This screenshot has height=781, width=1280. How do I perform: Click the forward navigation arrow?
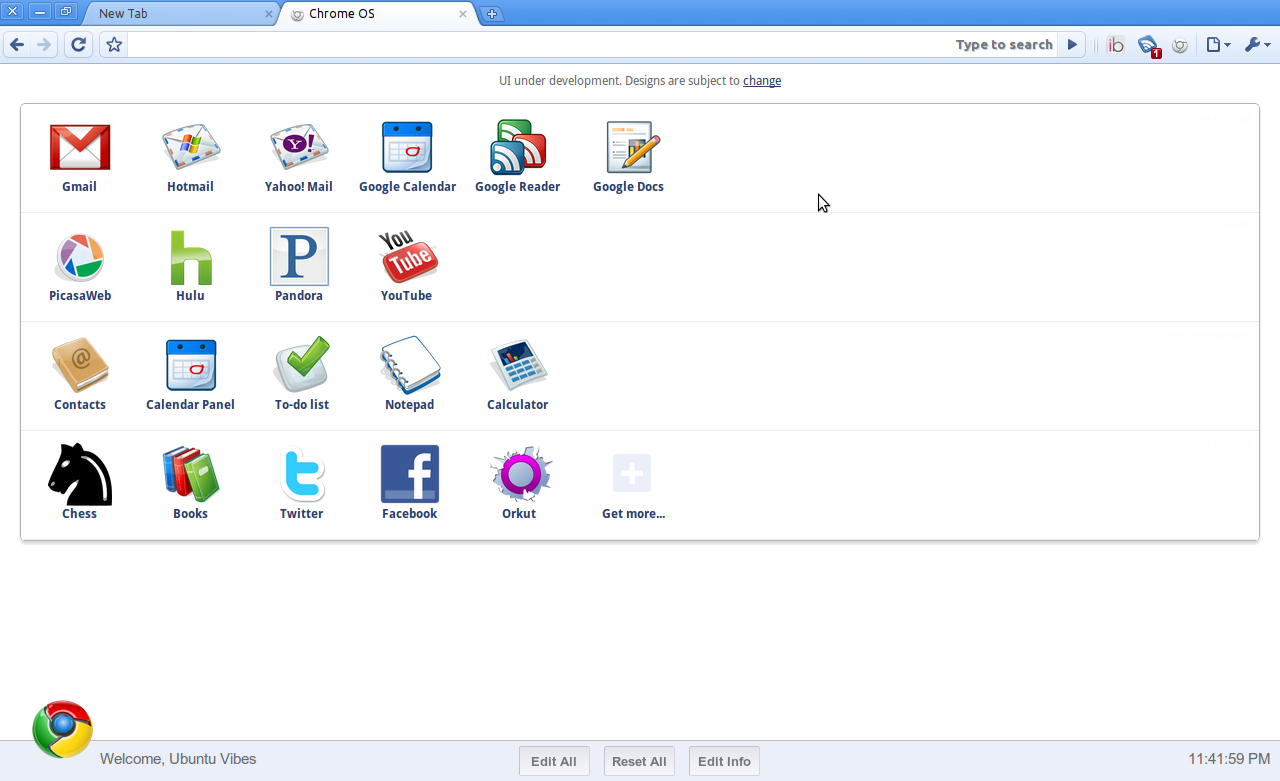point(43,45)
